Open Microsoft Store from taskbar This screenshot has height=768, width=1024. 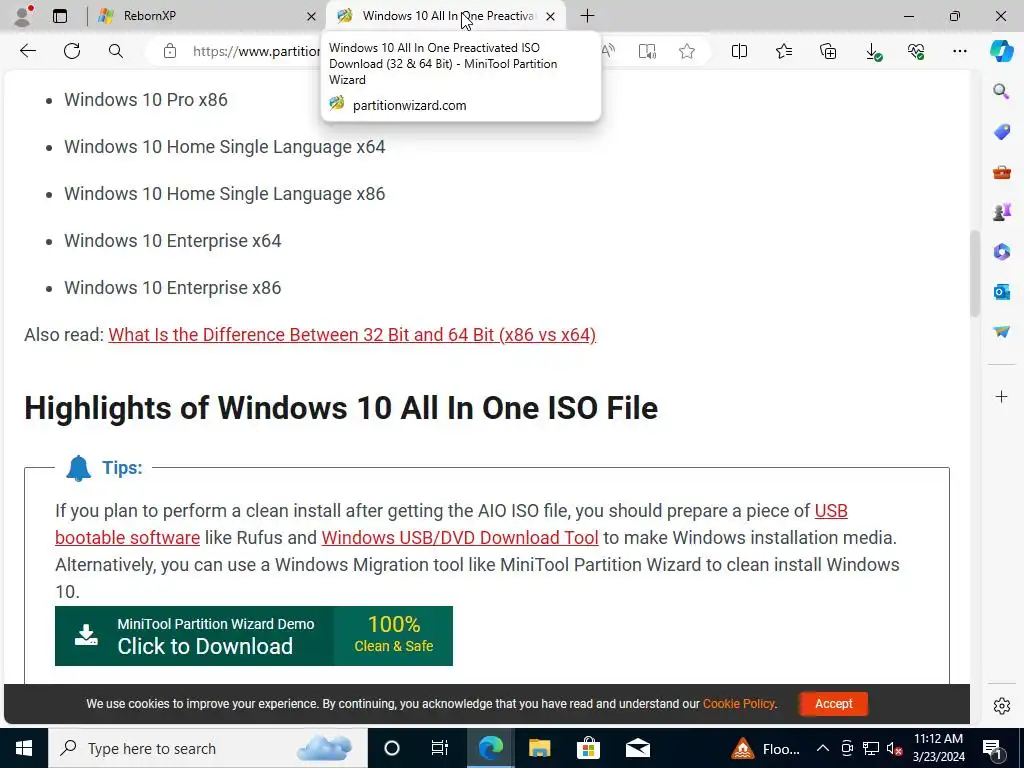[x=588, y=748]
